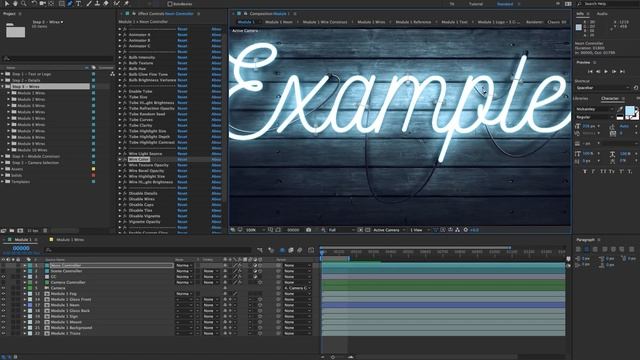Viewport: 640px width, 360px height.
Task: Toggle Faux Bold in the Character panel
Action: click(585, 171)
